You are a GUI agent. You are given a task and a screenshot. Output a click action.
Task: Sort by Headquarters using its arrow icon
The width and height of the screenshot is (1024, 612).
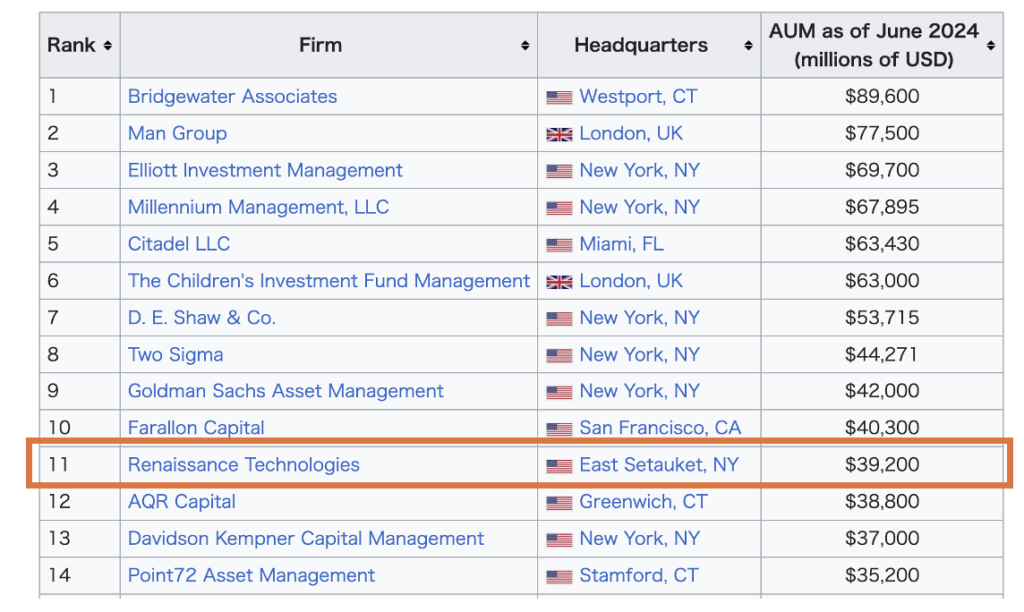tap(748, 45)
